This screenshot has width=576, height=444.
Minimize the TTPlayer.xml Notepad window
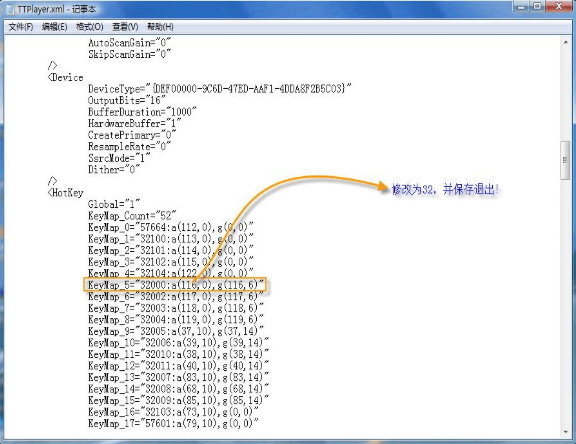(x=521, y=7)
